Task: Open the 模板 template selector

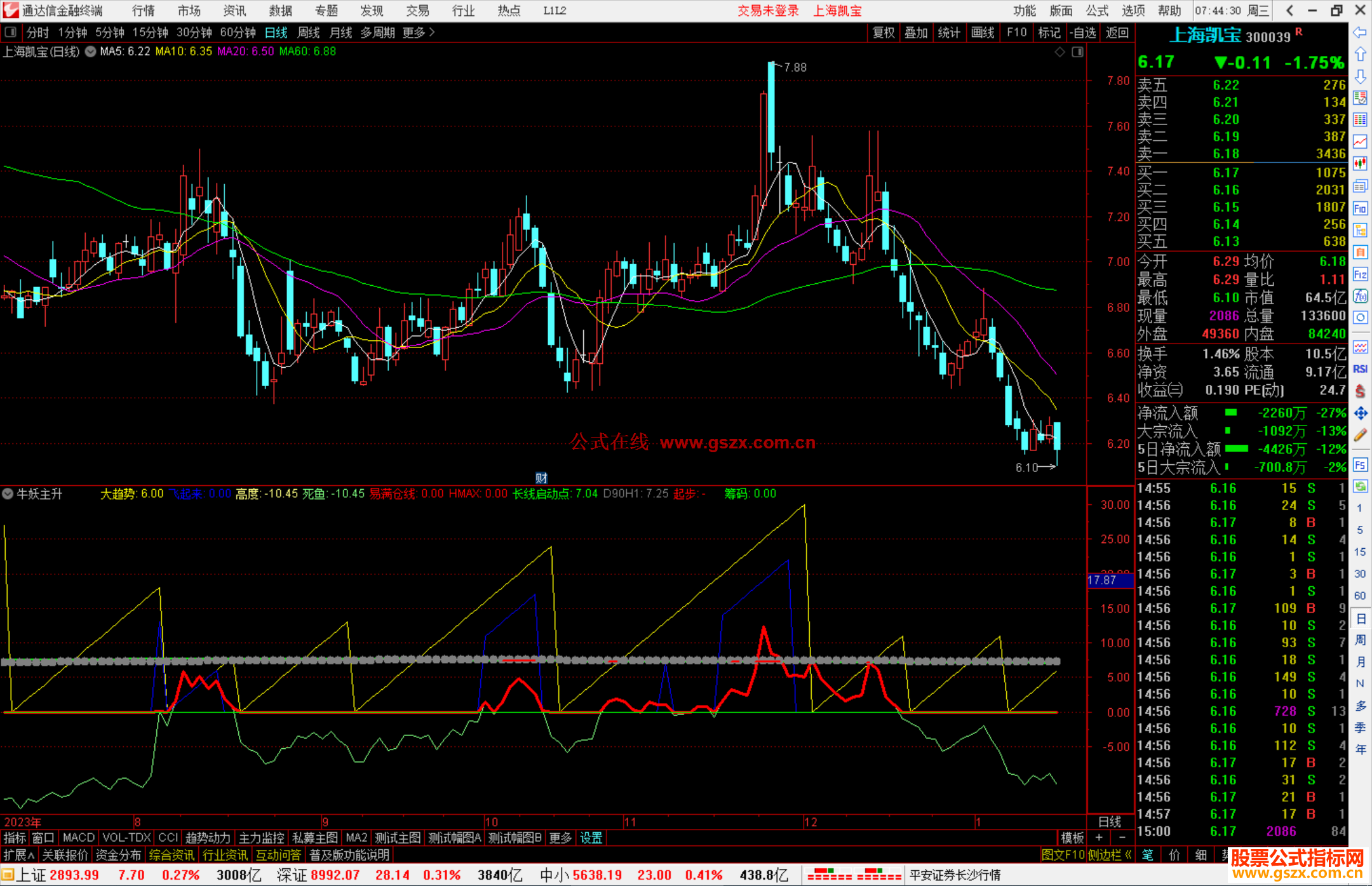Action: [x=1072, y=838]
